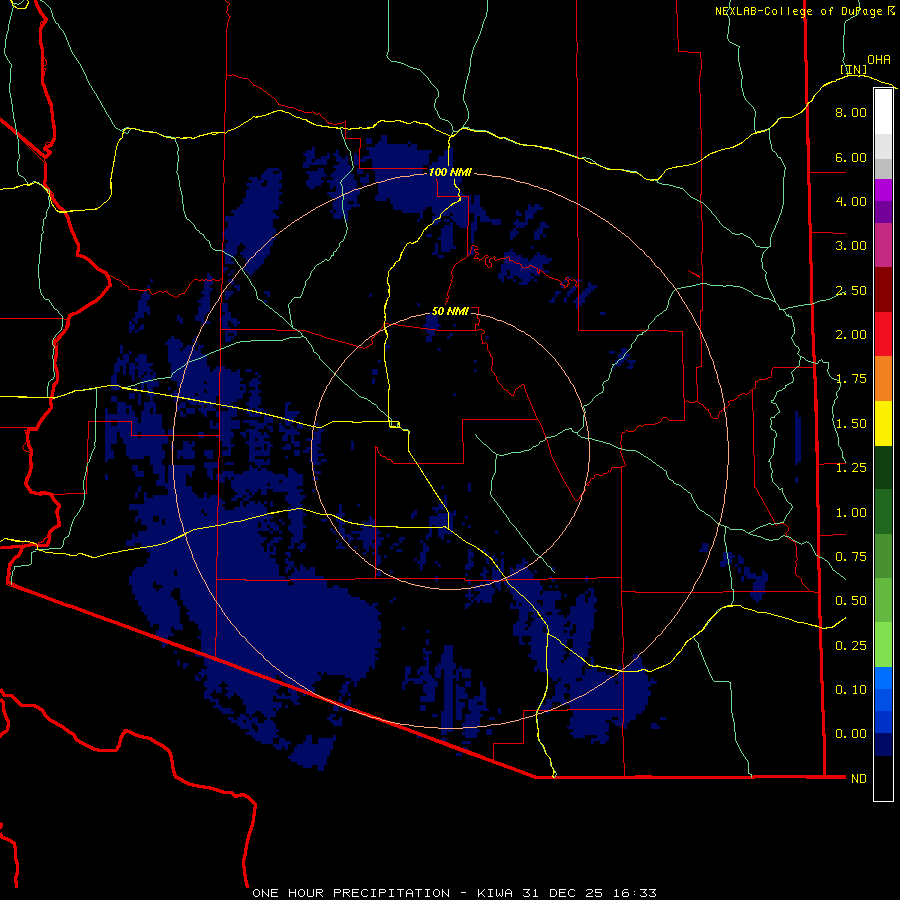Select the 0.25 legend value

point(851,646)
